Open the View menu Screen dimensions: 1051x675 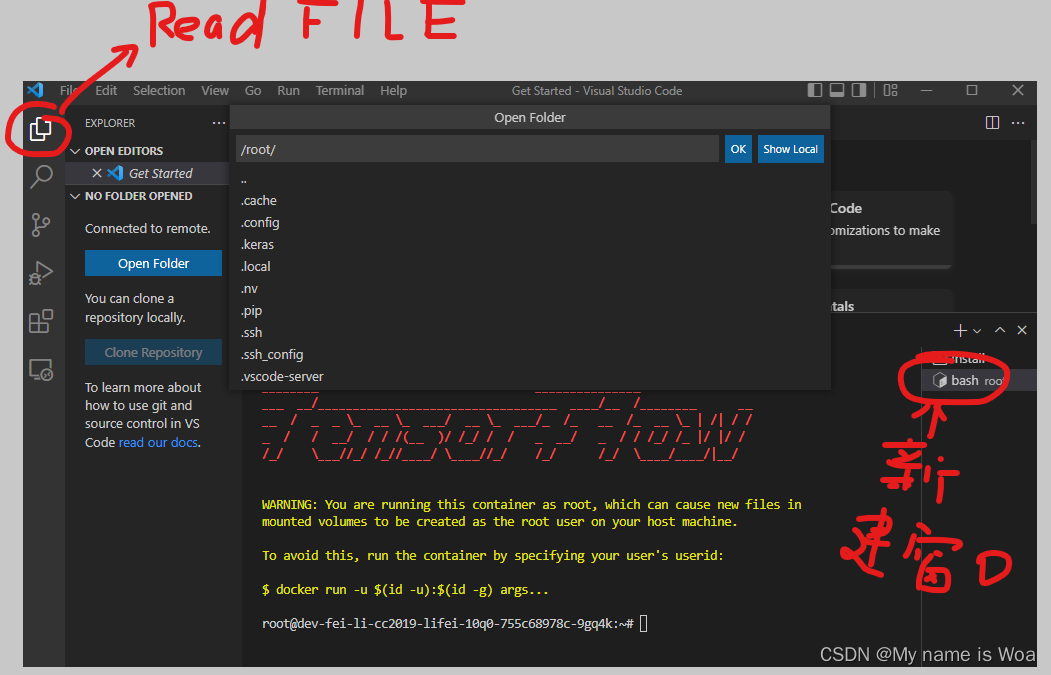(215, 90)
